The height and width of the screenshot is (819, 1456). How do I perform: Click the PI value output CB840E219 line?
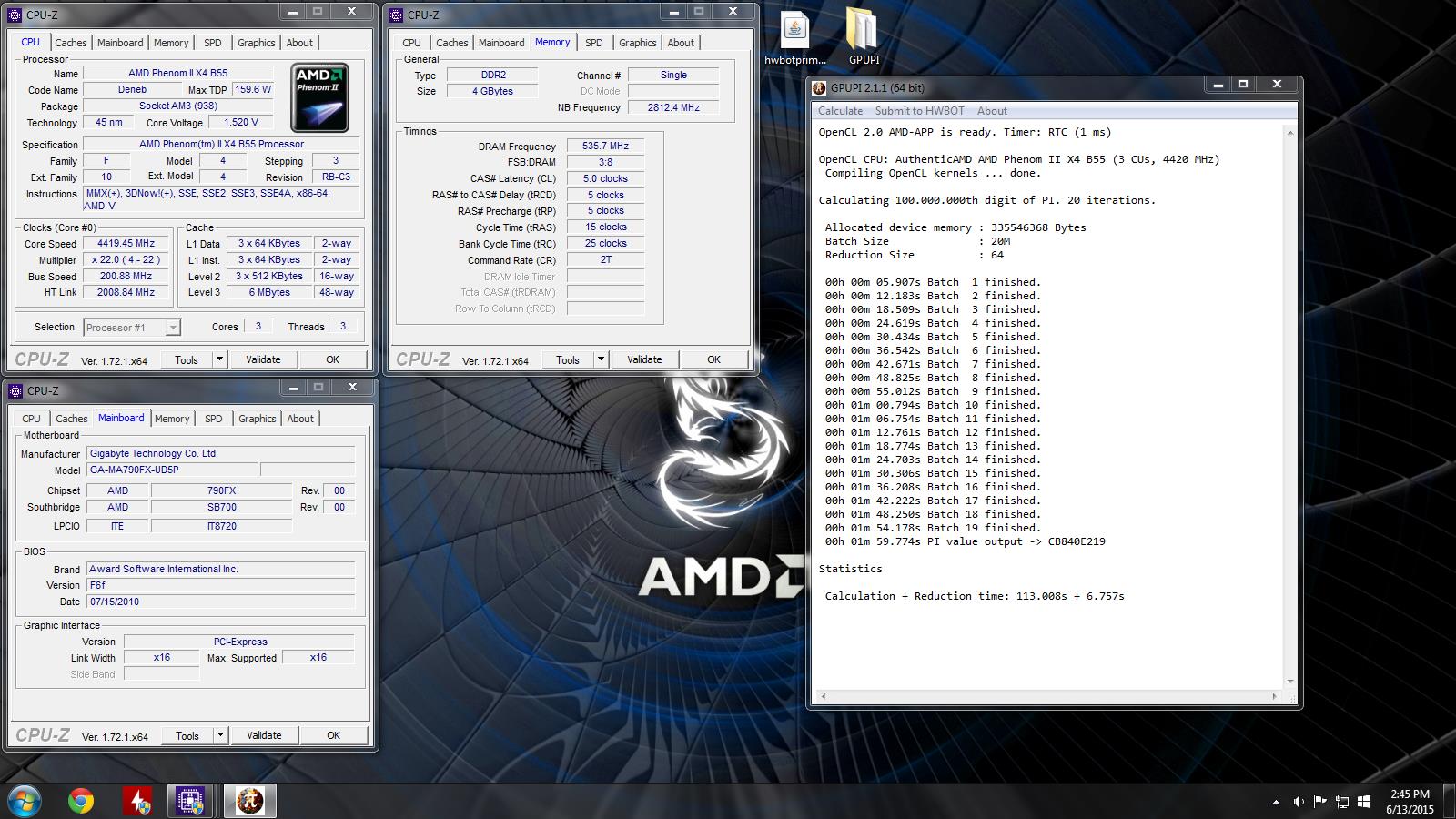965,541
